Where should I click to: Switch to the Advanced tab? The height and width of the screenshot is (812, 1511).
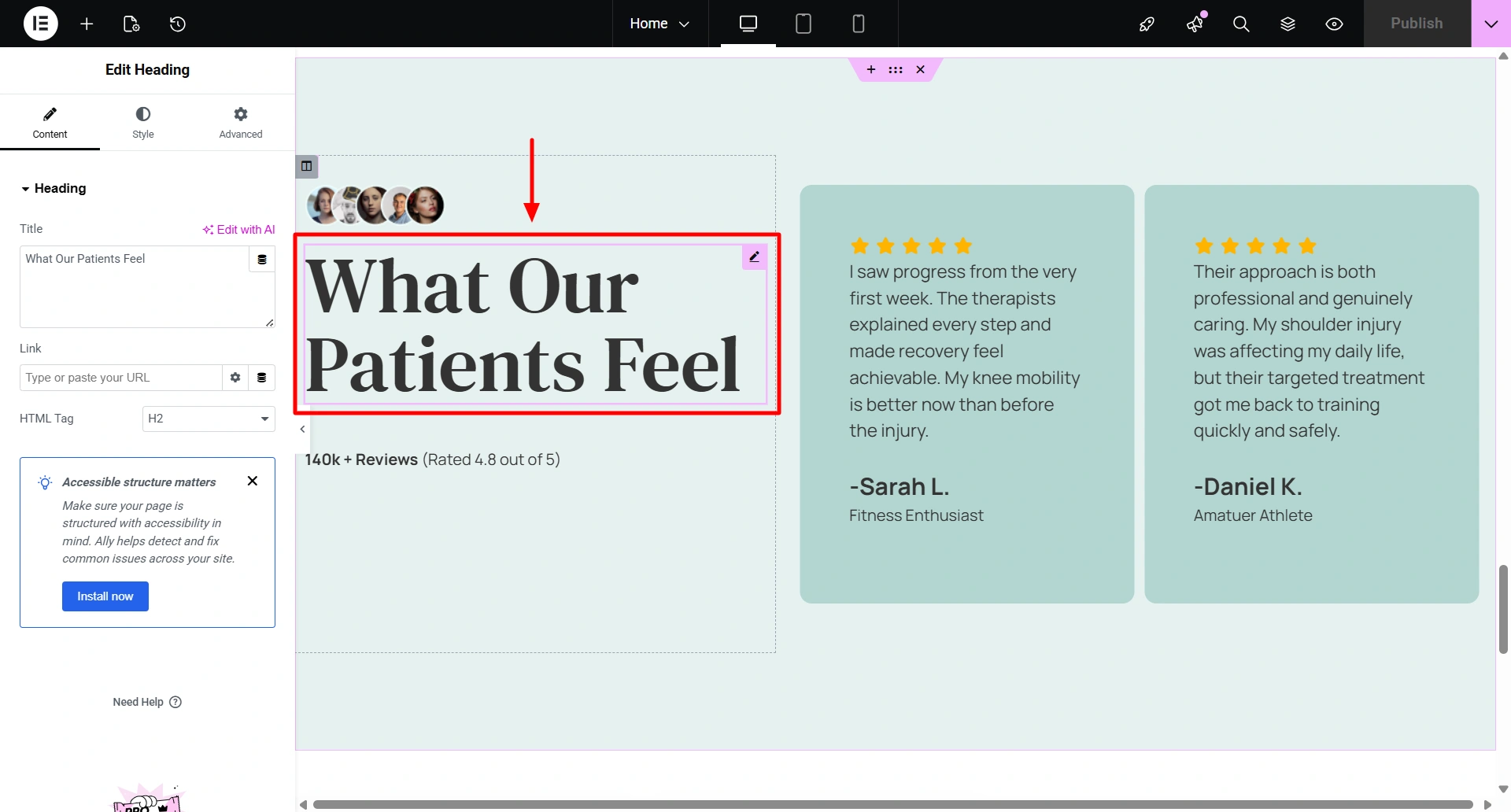[x=241, y=123]
